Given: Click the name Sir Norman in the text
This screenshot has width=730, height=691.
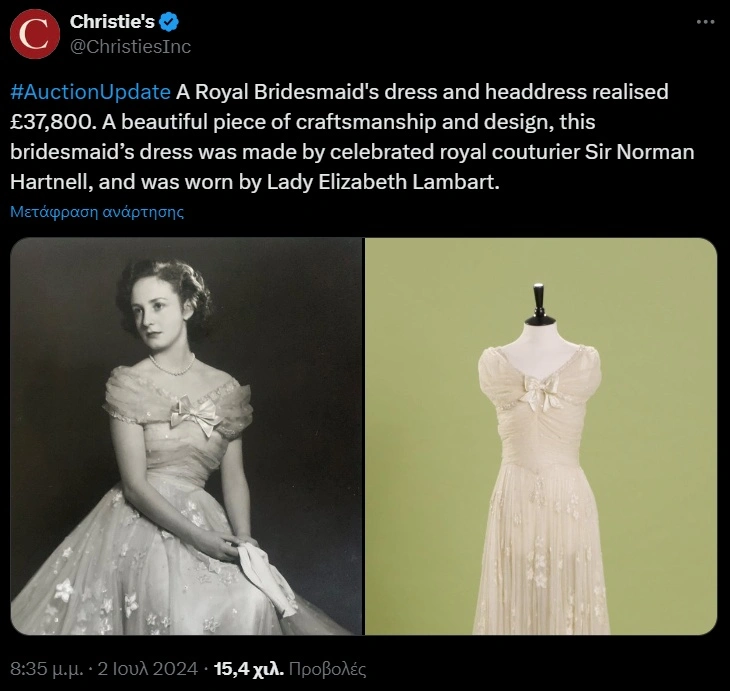Looking at the screenshot, I should click(x=640, y=152).
